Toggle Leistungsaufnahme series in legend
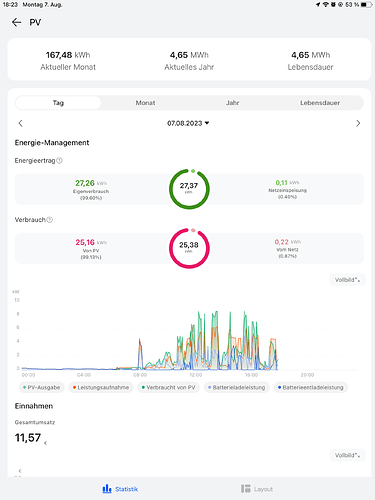Viewport: 375px width, 500px height. 101,387
